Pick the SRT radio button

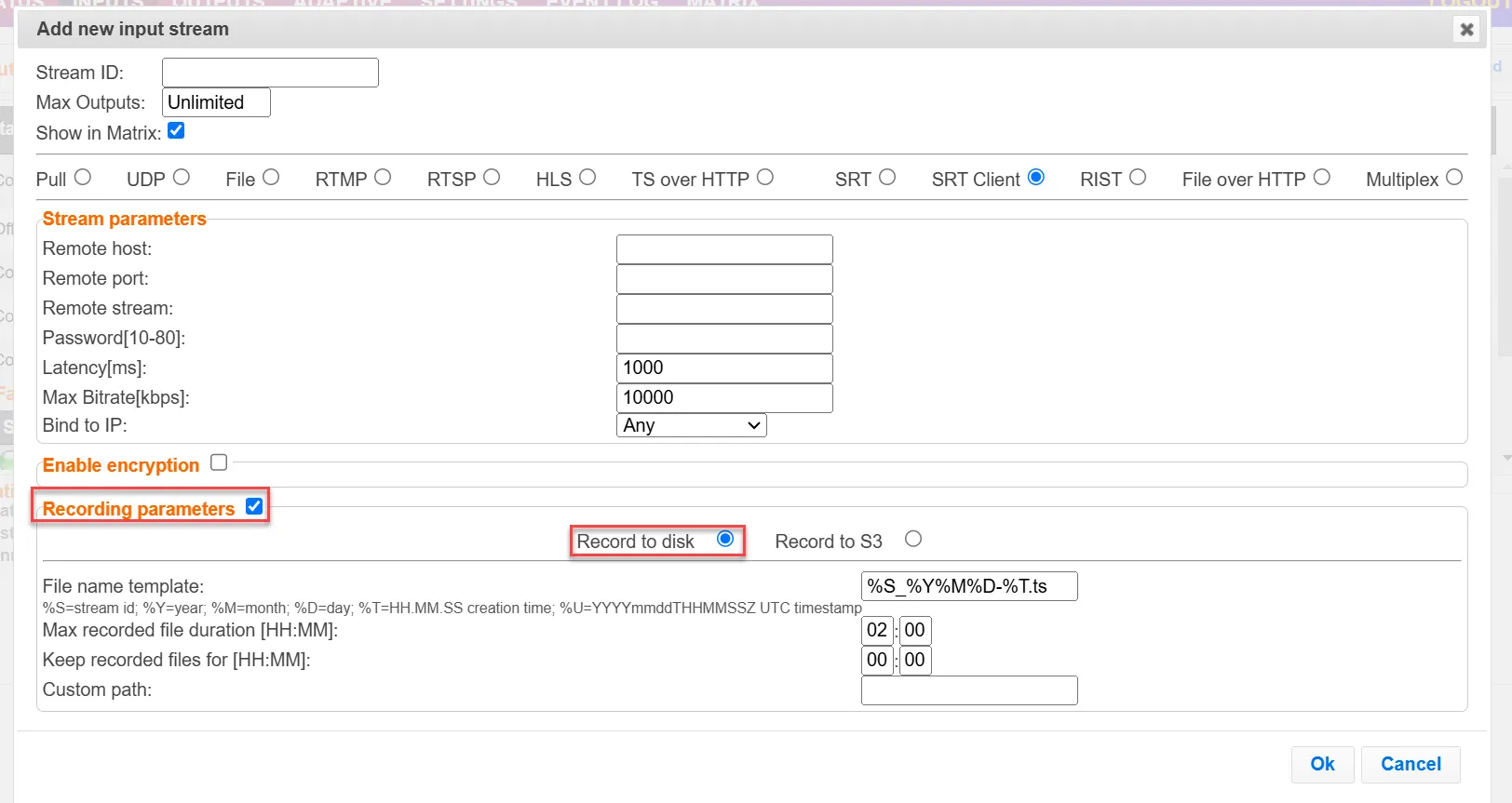(887, 177)
